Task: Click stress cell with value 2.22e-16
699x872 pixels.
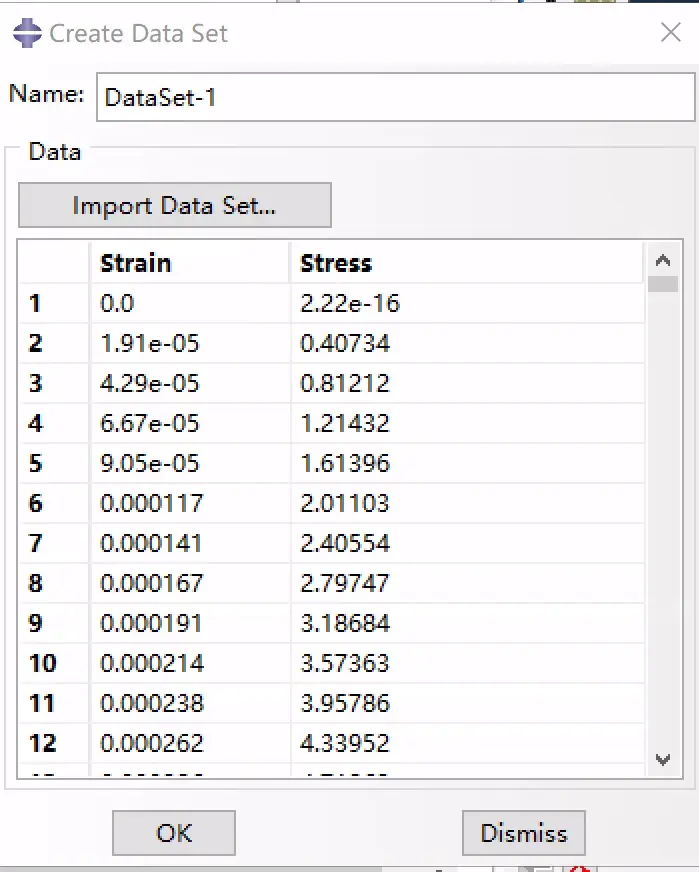Action: point(467,304)
